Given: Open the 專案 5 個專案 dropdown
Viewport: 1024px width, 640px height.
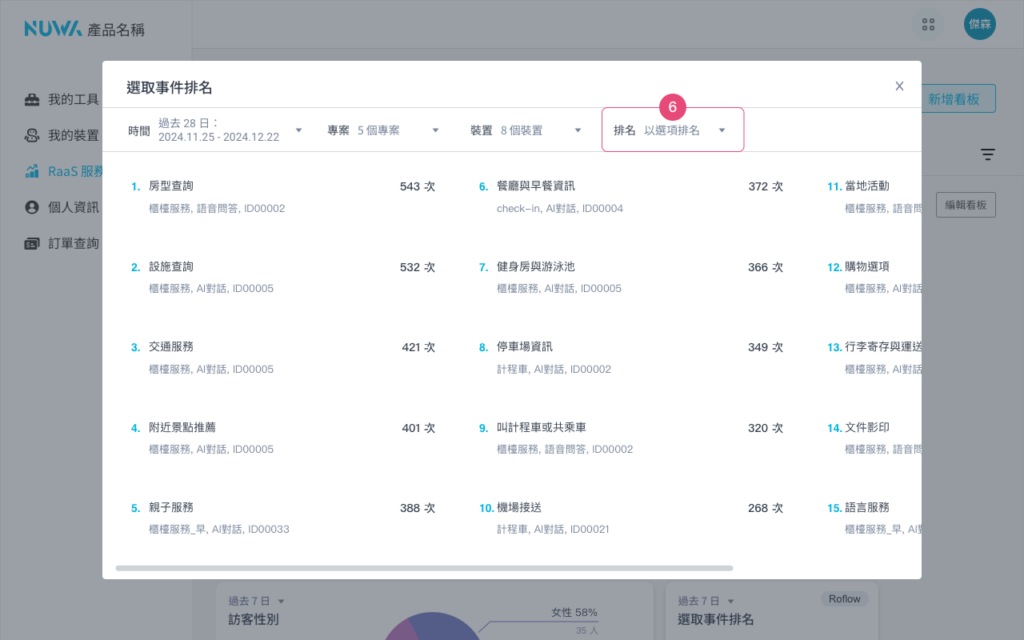Looking at the screenshot, I should (383, 131).
